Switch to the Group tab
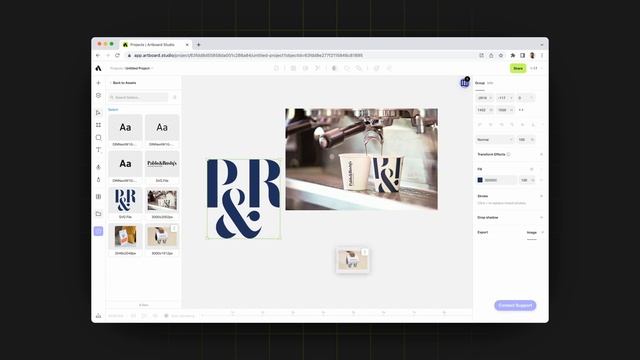 pyautogui.click(x=480, y=83)
